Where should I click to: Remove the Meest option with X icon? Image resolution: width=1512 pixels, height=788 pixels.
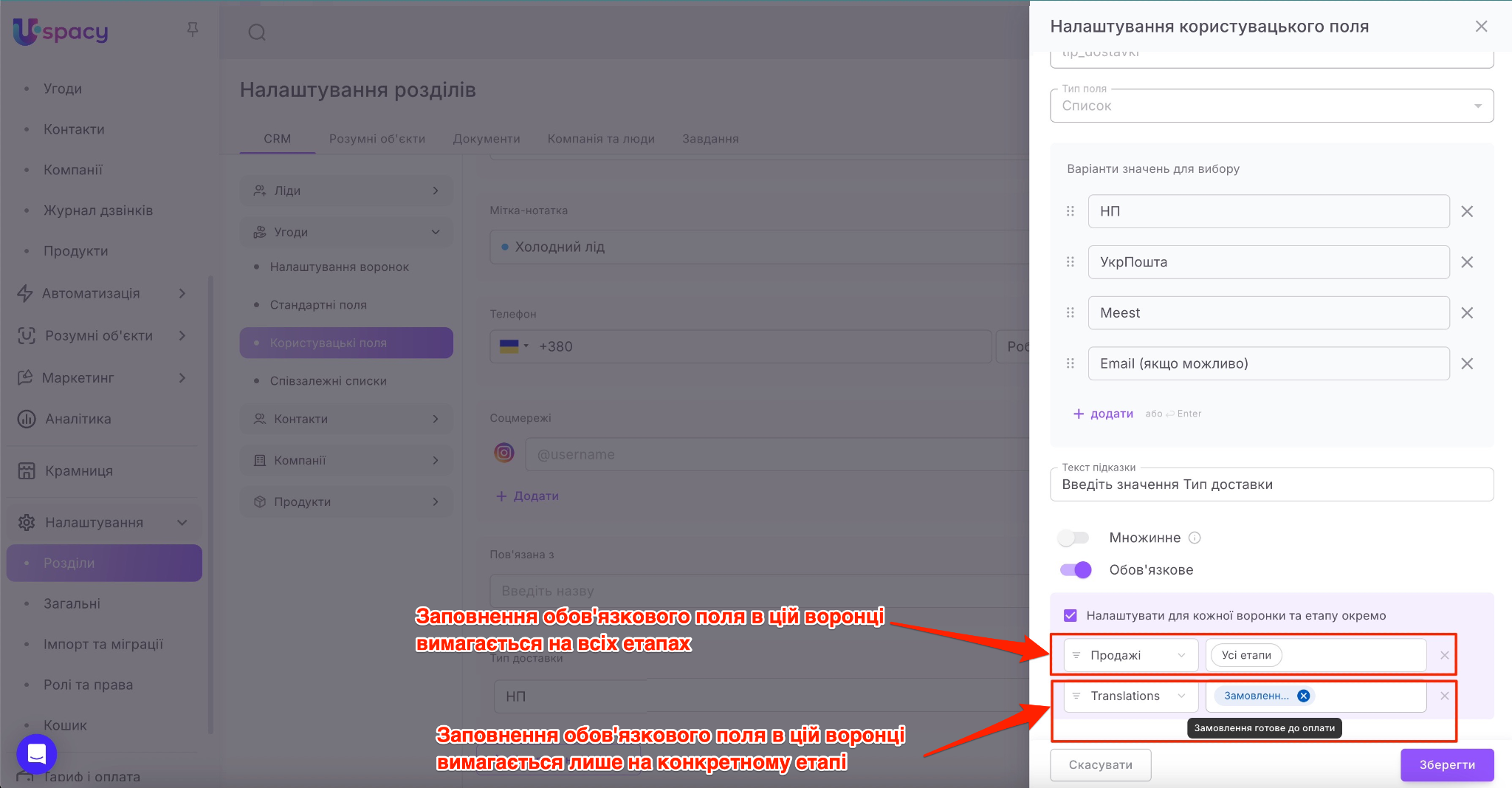click(x=1467, y=313)
